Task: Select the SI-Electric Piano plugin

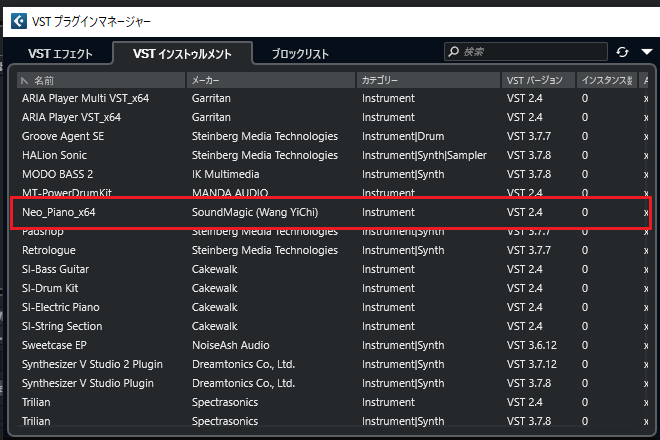Action: click(333, 307)
